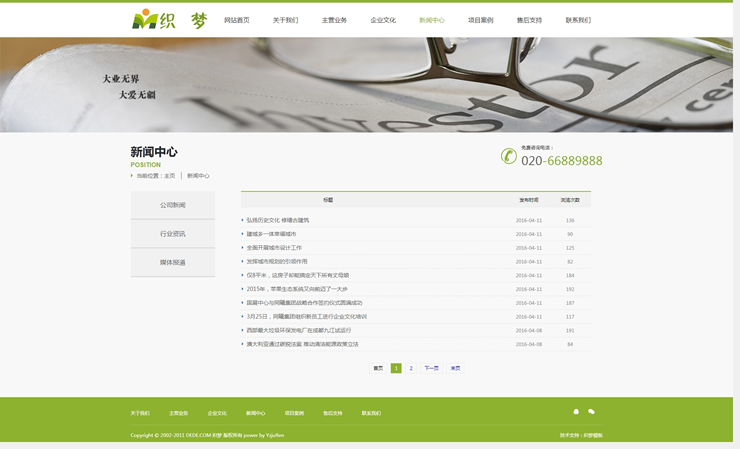Open article 全面开展城市设计工作
The image size is (740, 449).
274,248
